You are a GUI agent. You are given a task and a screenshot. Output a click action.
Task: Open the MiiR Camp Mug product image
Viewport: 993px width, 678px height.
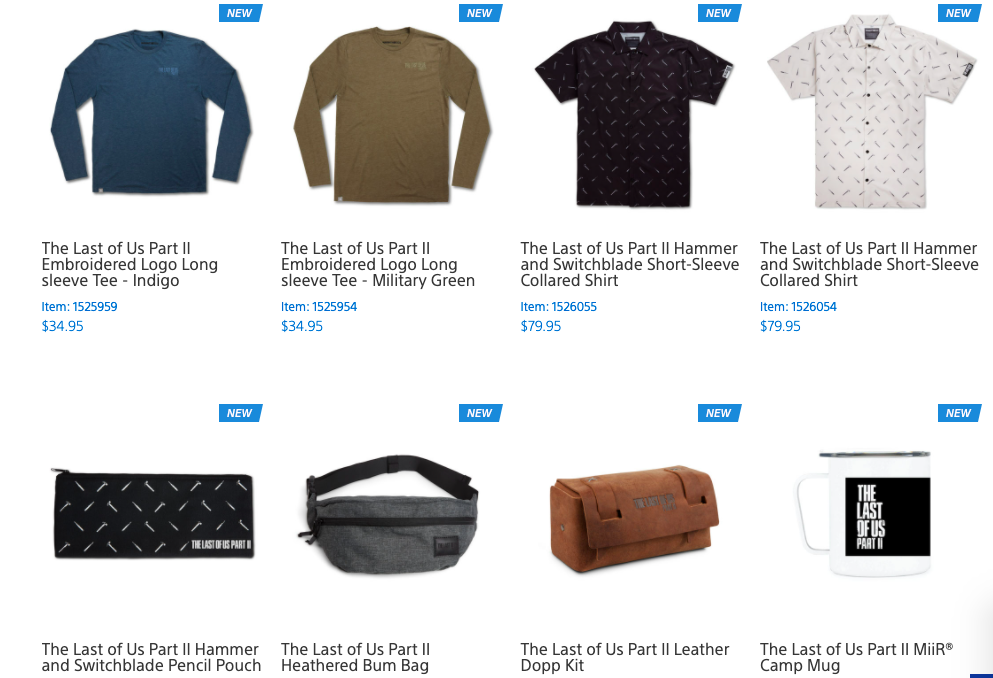tap(863, 513)
